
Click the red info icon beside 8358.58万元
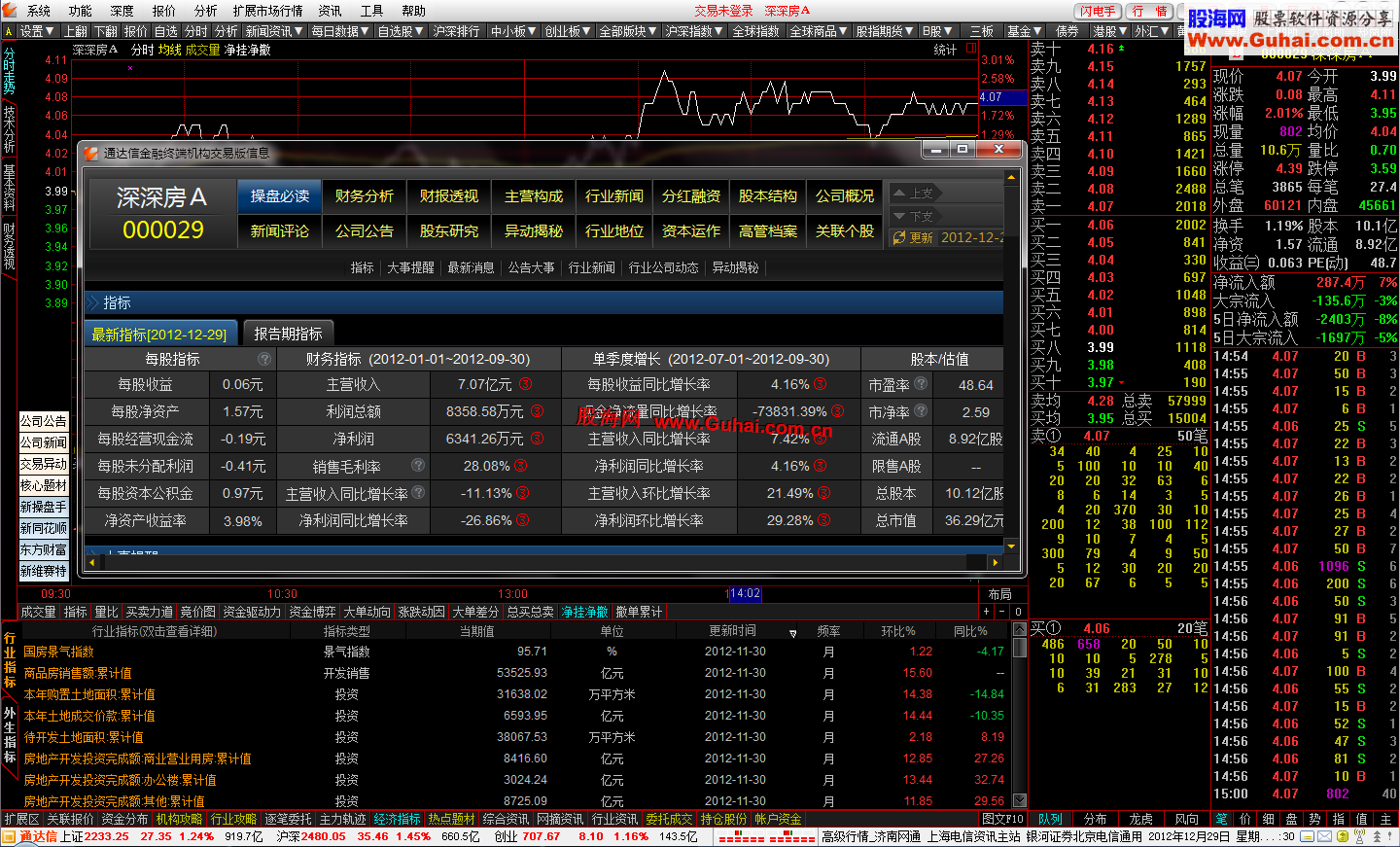coord(537,411)
